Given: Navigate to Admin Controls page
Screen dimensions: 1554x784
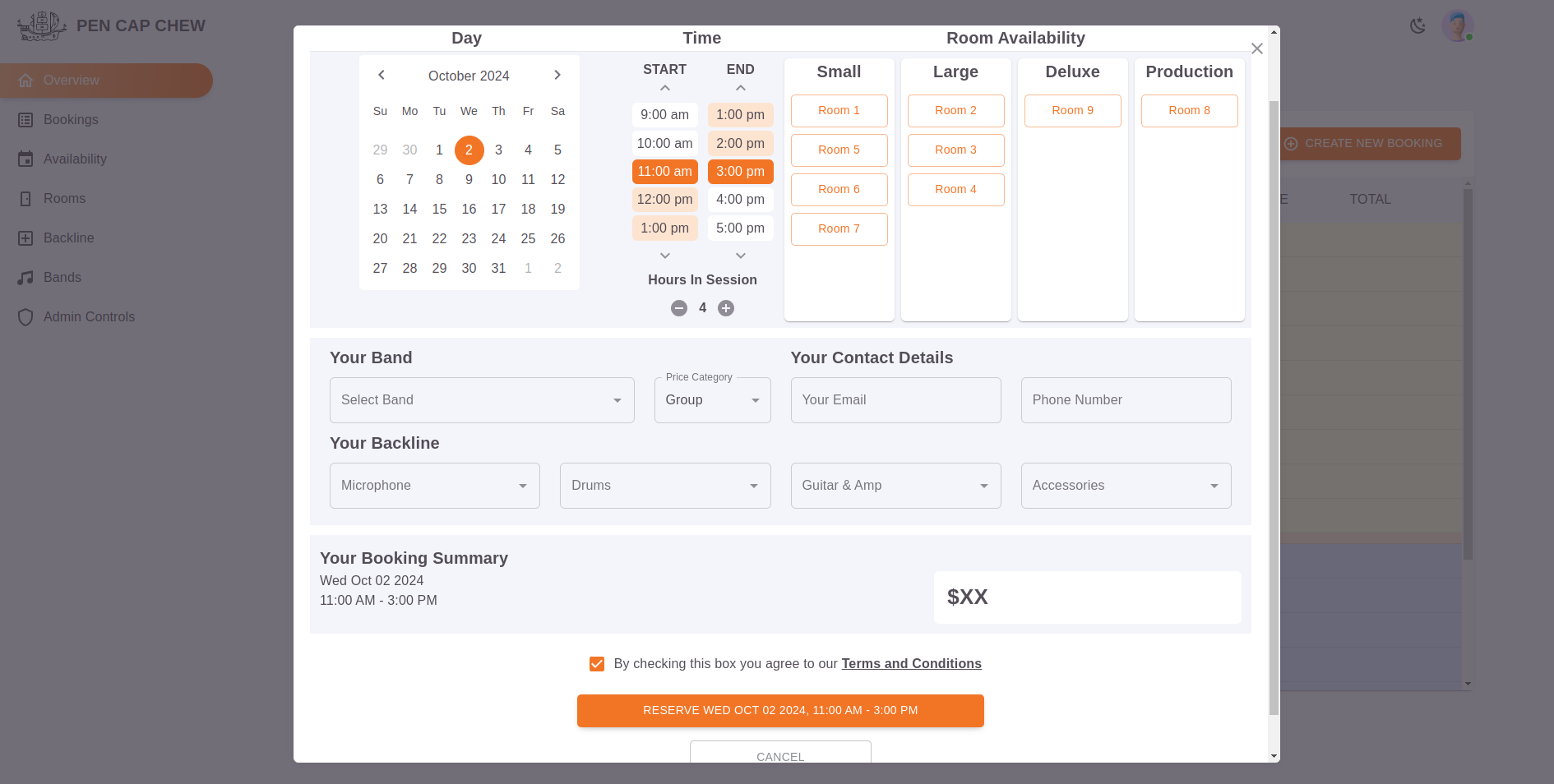Looking at the screenshot, I should (89, 316).
